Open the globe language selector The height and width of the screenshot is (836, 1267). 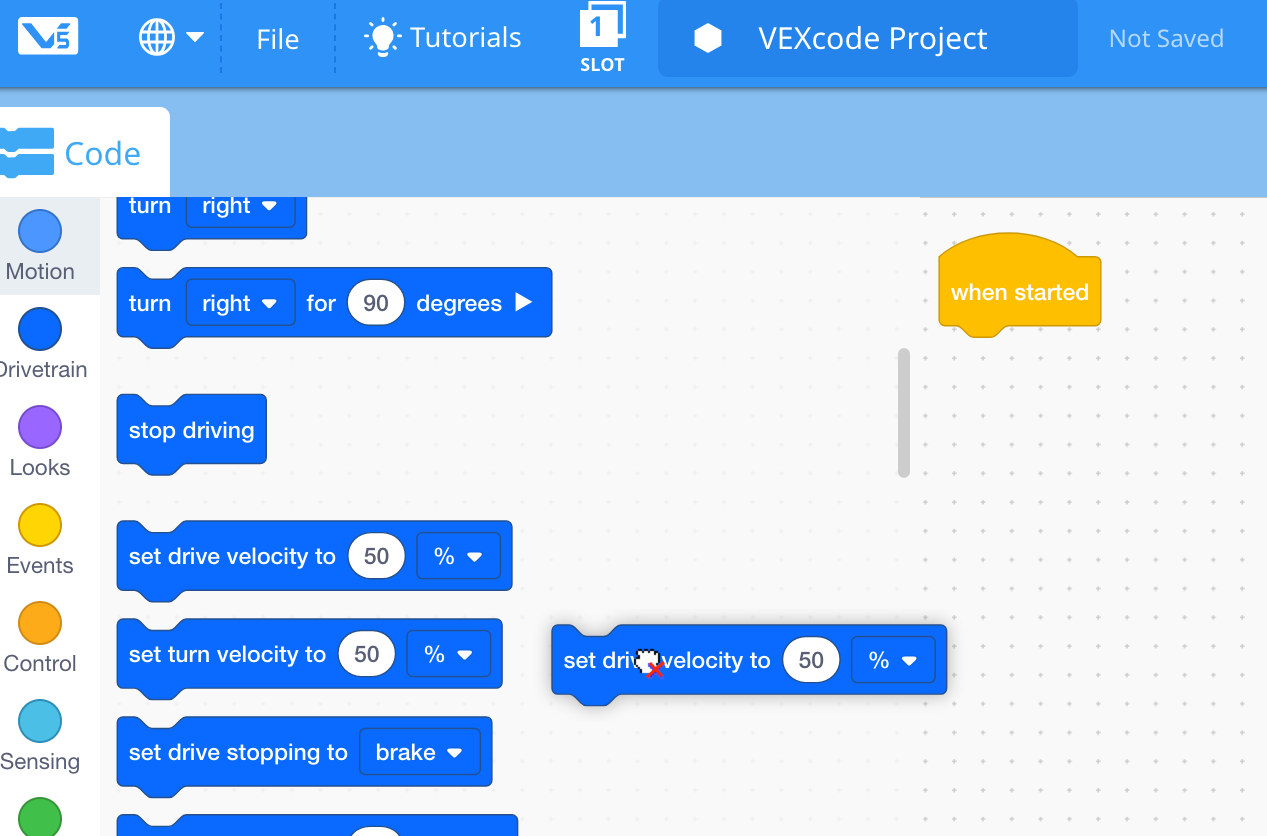[170, 38]
